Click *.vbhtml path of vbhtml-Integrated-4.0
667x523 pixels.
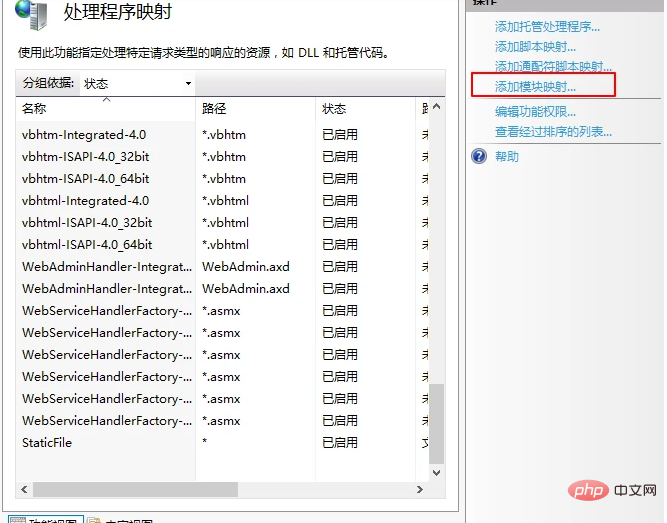point(225,201)
